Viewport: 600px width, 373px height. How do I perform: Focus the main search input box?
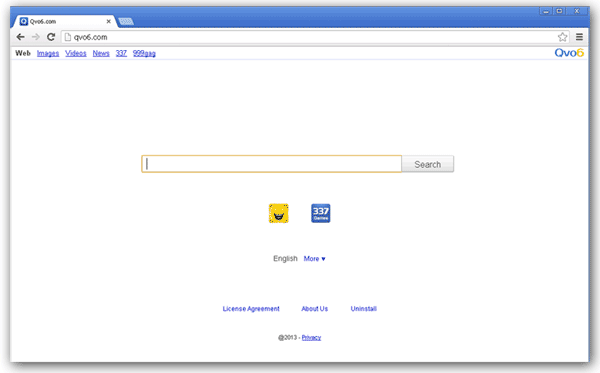(x=272, y=164)
